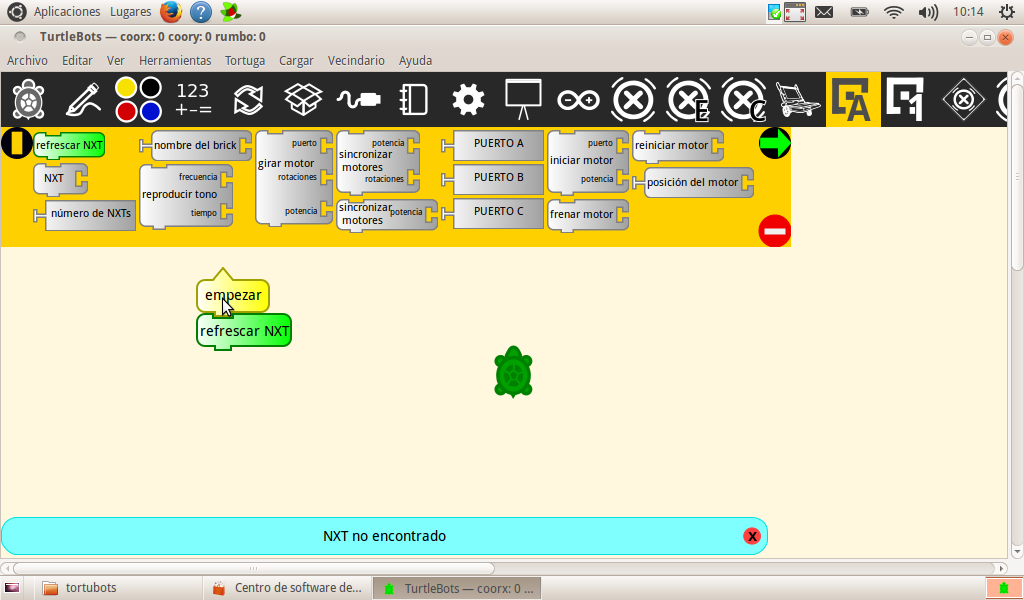1024x600 pixels.
Task: Launch Firefox from top panel
Action: point(170,12)
